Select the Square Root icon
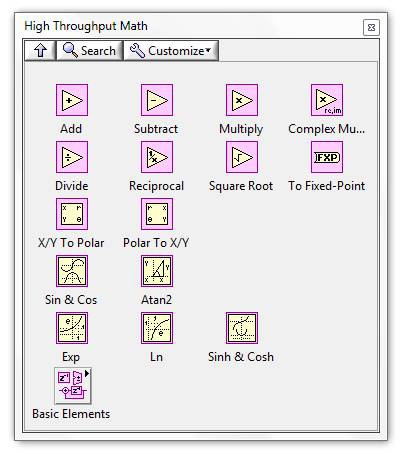Image resolution: width=401 pixels, height=452 pixels. point(242,157)
